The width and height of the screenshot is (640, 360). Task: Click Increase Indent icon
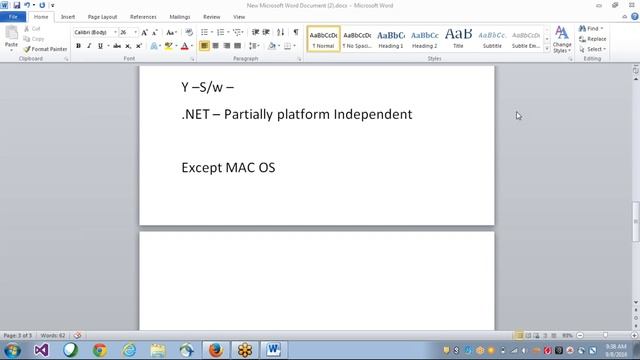pos(266,32)
